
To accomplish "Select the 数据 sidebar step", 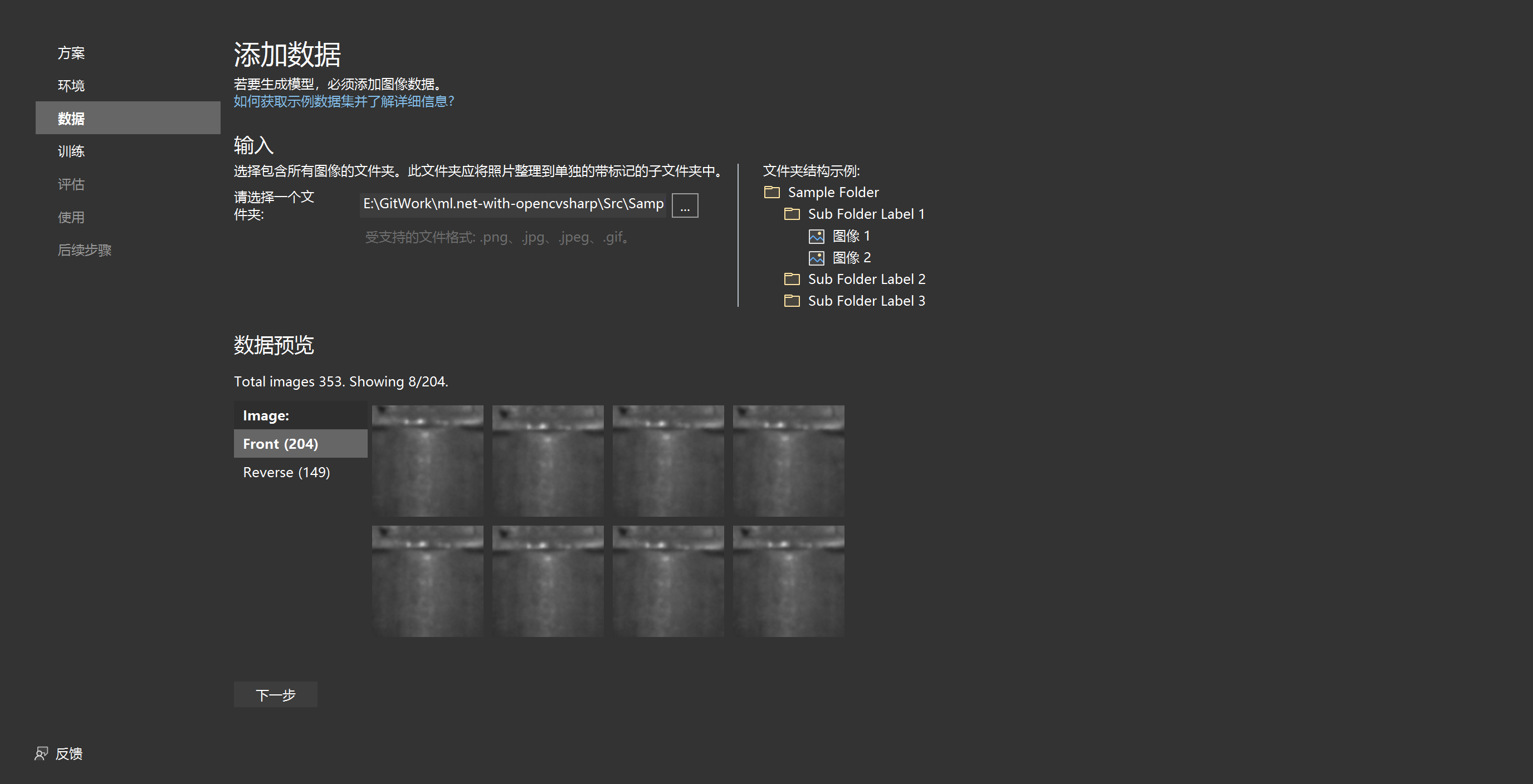I will point(71,119).
